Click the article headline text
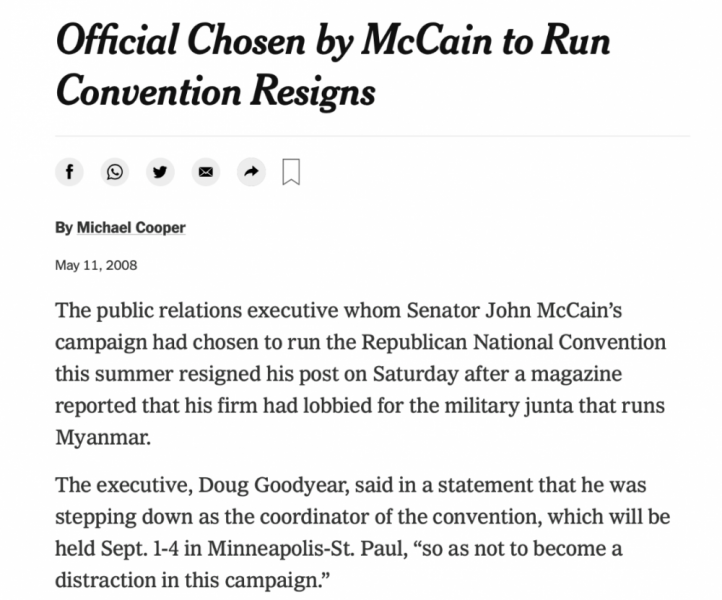Screen dimensions: 722x600 [x=333, y=42]
